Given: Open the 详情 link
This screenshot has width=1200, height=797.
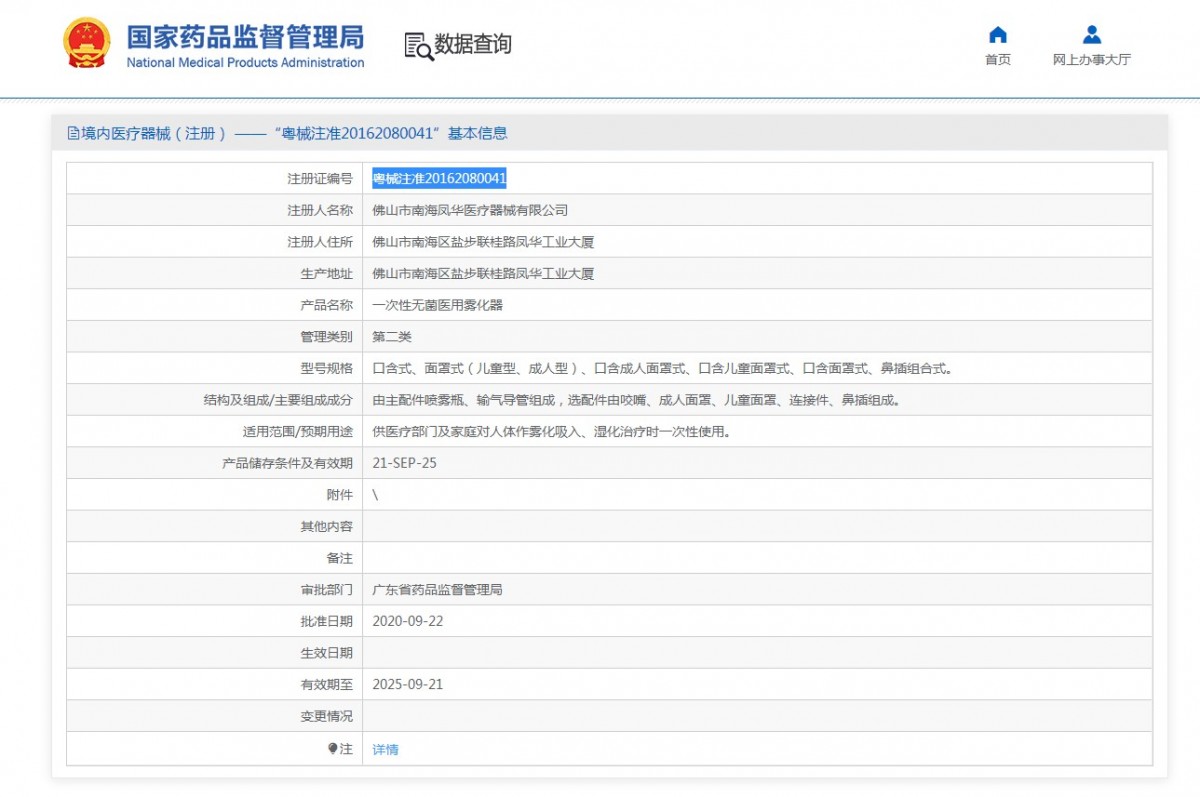Looking at the screenshot, I should (385, 749).
